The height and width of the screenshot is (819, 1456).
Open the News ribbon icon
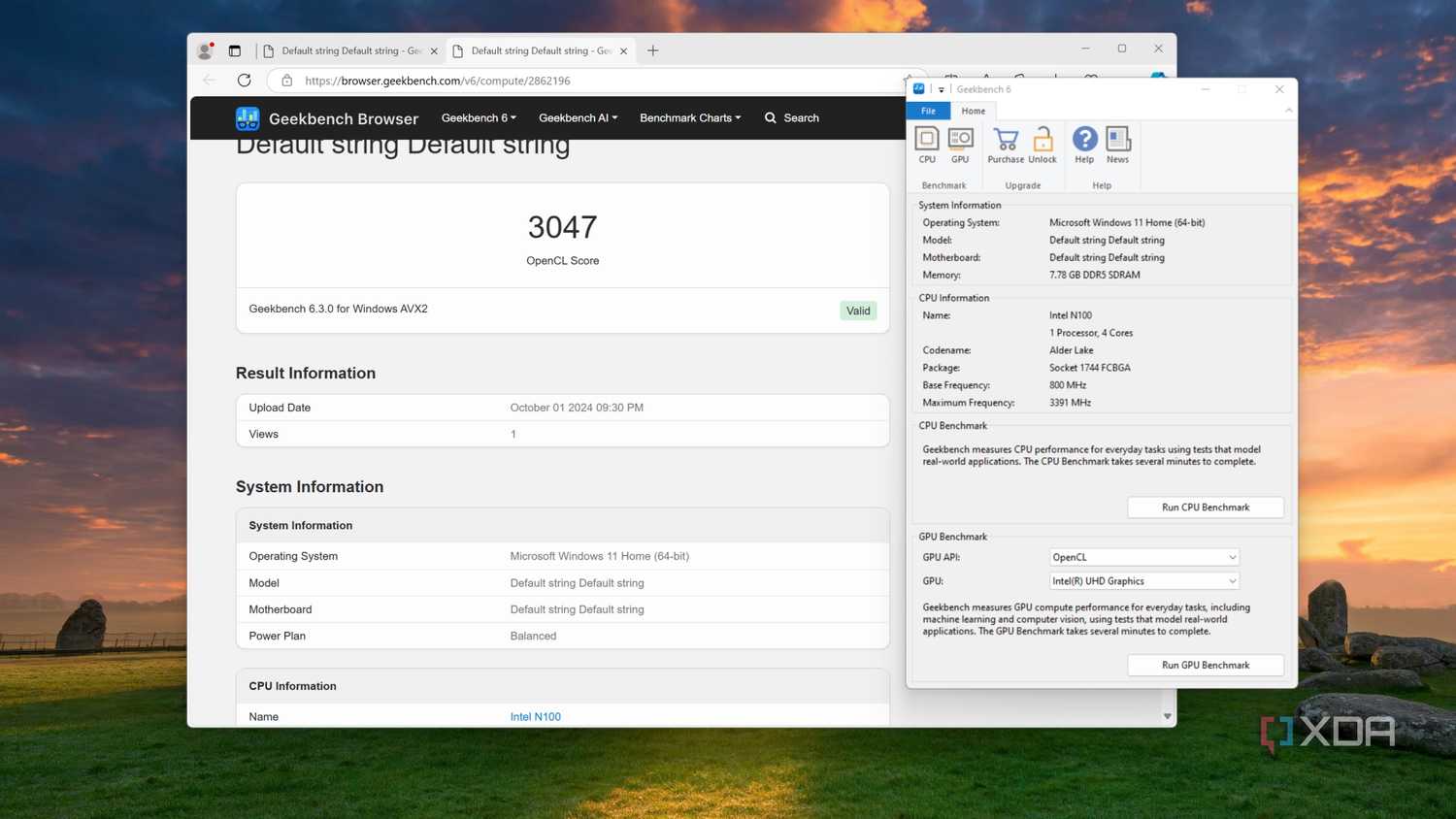pos(1117,146)
